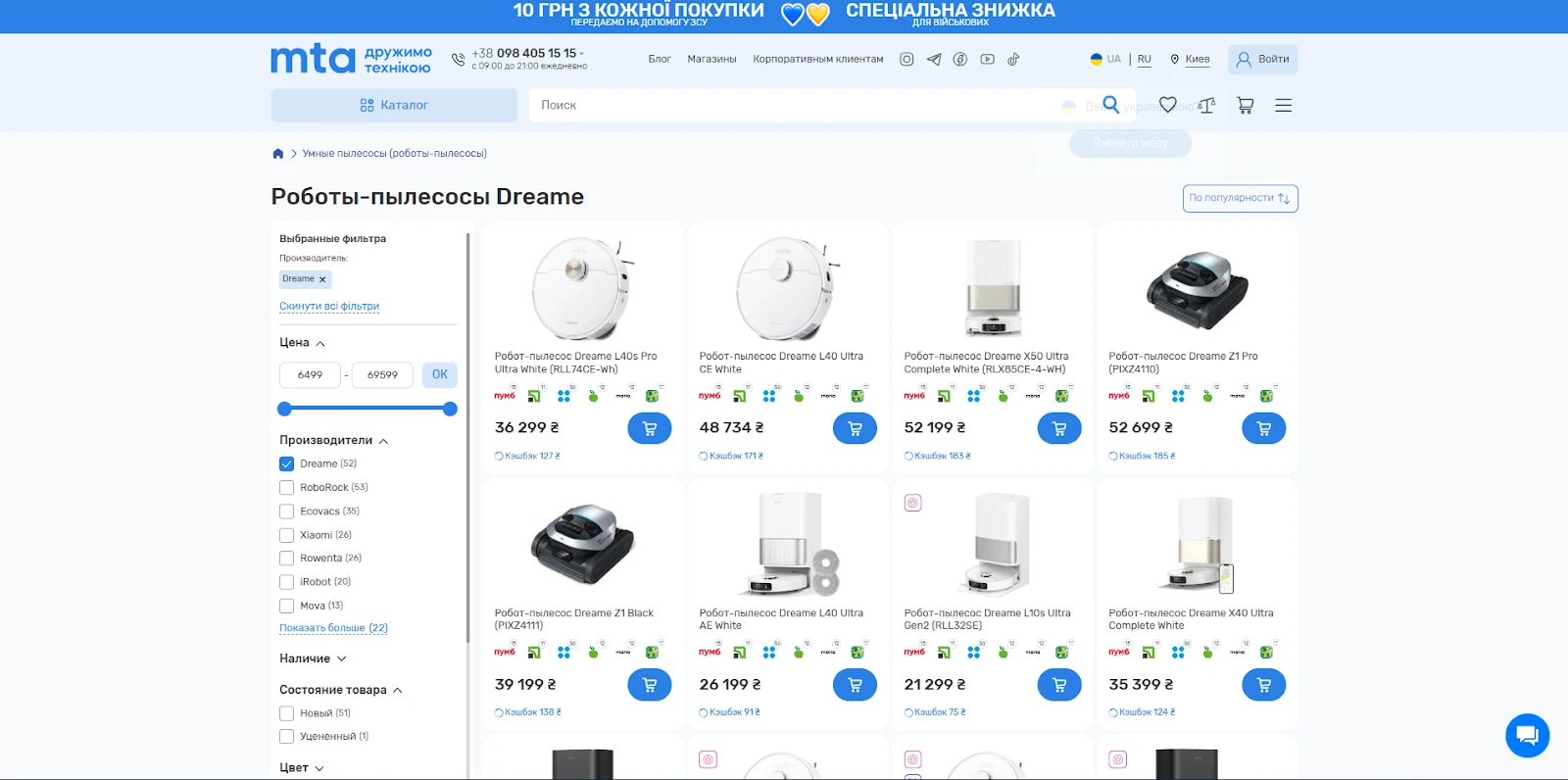
Task: Check the Уцененный condition checkbox
Action: click(286, 736)
